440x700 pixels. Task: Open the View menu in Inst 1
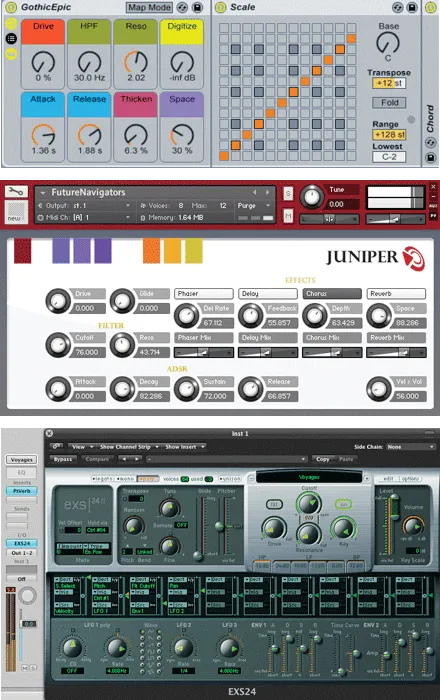(82, 446)
